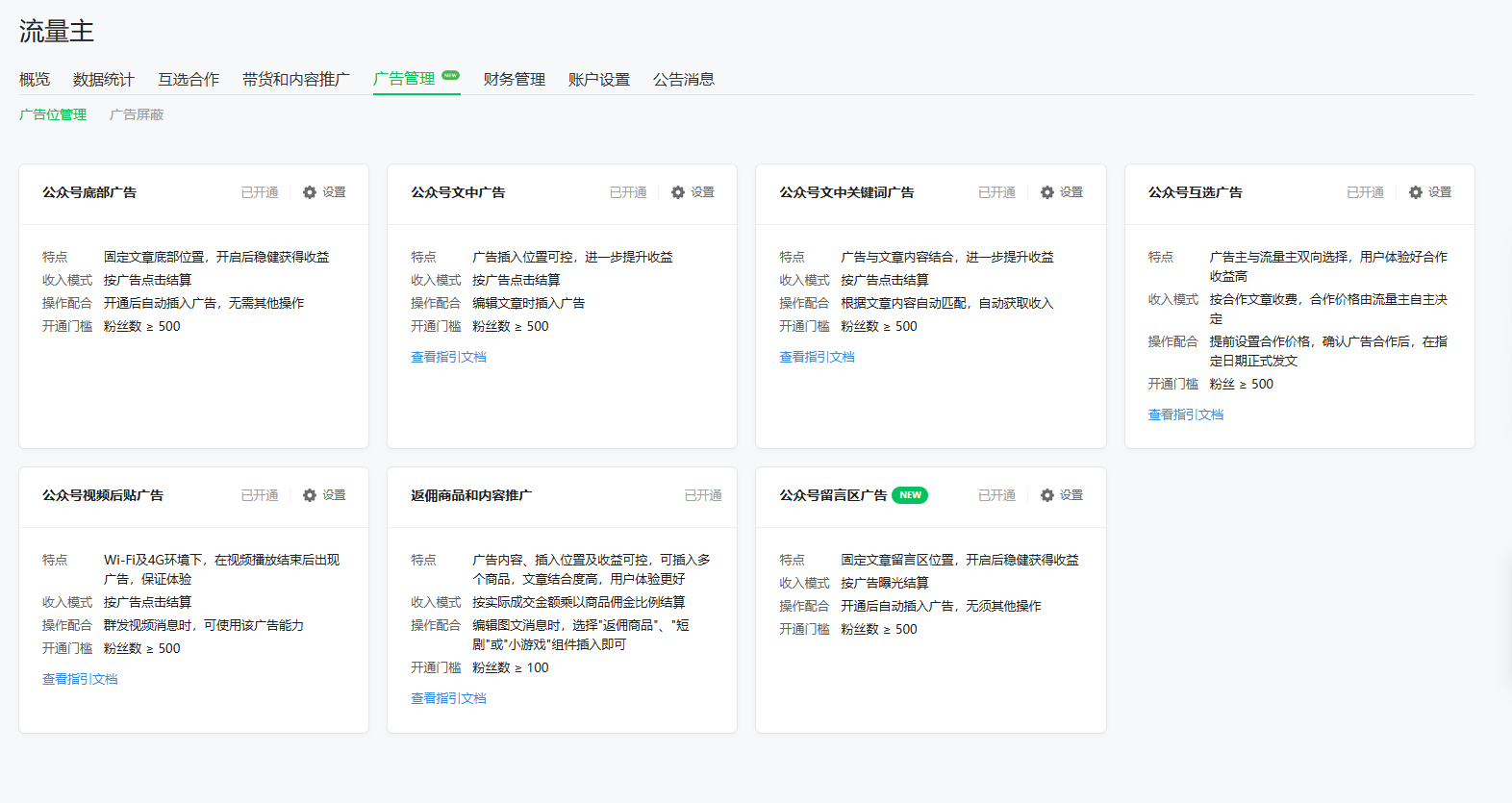This screenshot has width=1512, height=803.
Task: Click gear icon on 公众号底部广告 card
Action: [310, 192]
